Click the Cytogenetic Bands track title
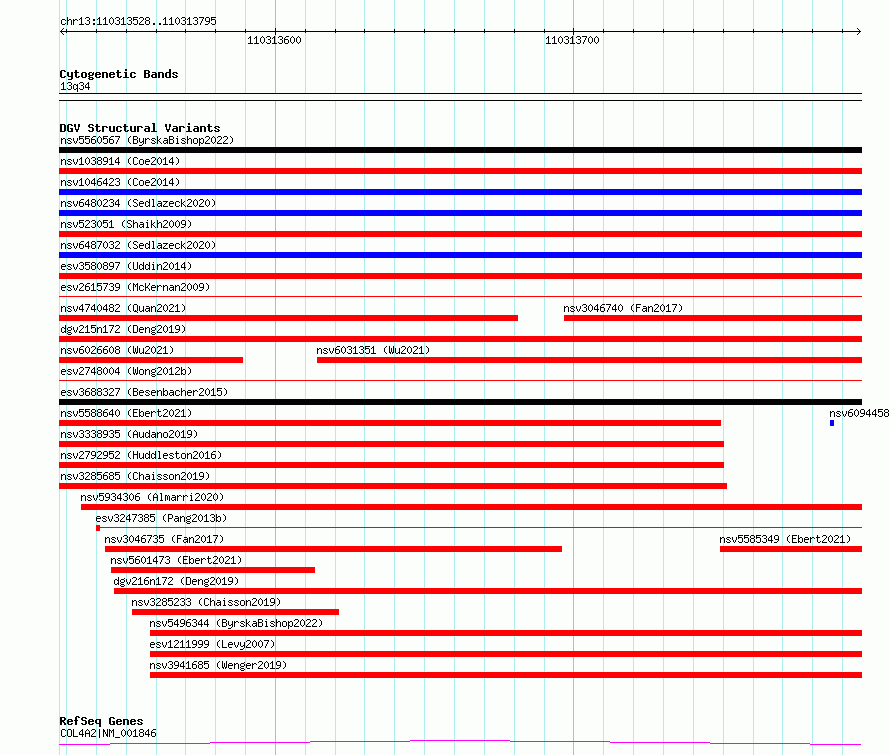Screen dimensions: 890x755 click(x=119, y=74)
